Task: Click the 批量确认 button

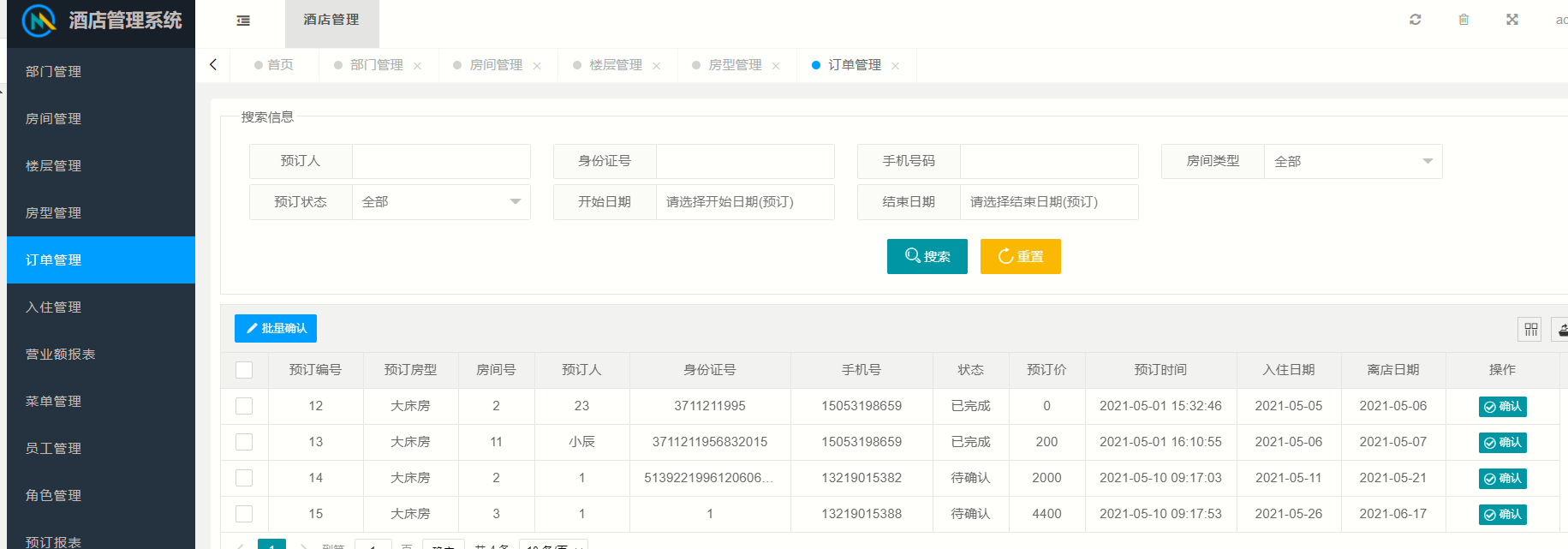Action: click(x=276, y=328)
